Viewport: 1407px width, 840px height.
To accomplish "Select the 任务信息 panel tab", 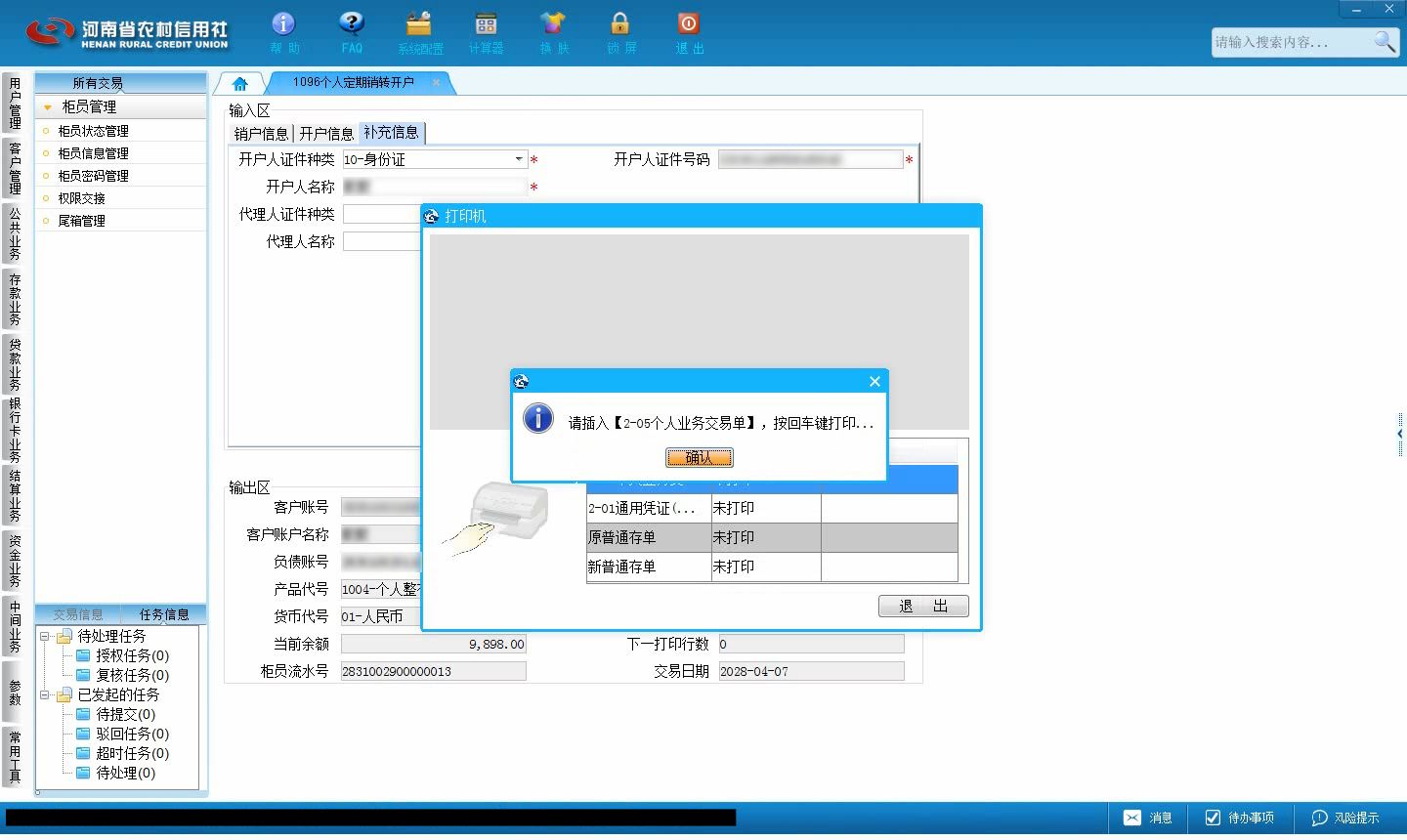I will pyautogui.click(x=164, y=614).
